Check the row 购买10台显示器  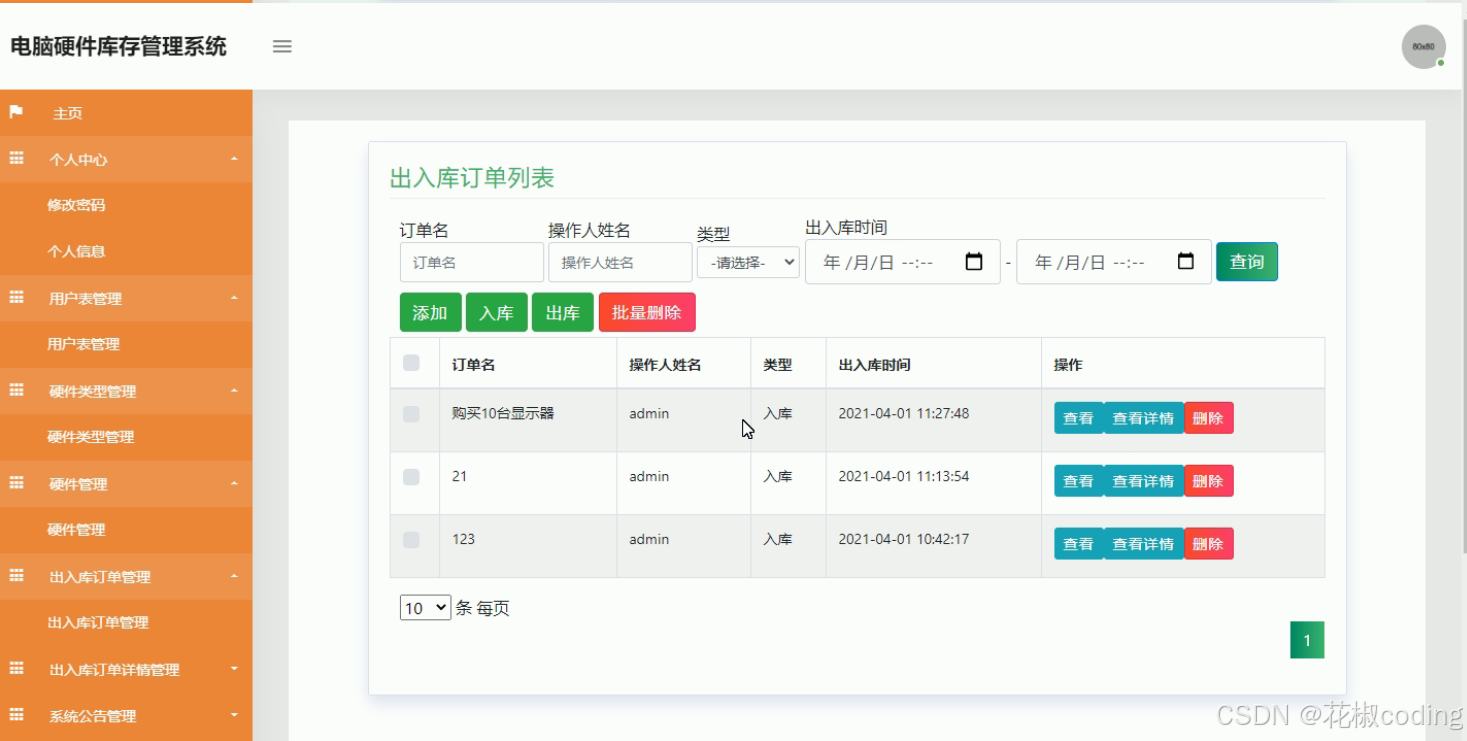pyautogui.click(x=411, y=414)
